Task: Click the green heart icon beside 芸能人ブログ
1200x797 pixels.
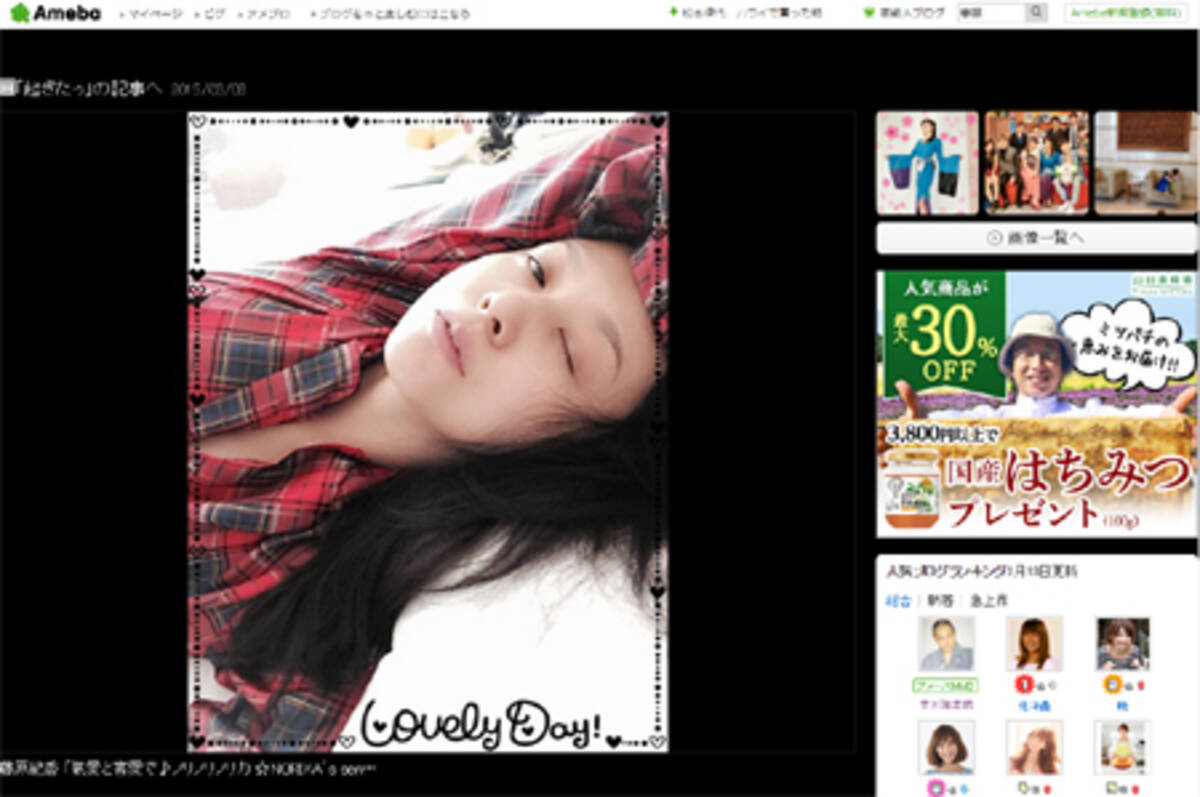Action: (869, 14)
